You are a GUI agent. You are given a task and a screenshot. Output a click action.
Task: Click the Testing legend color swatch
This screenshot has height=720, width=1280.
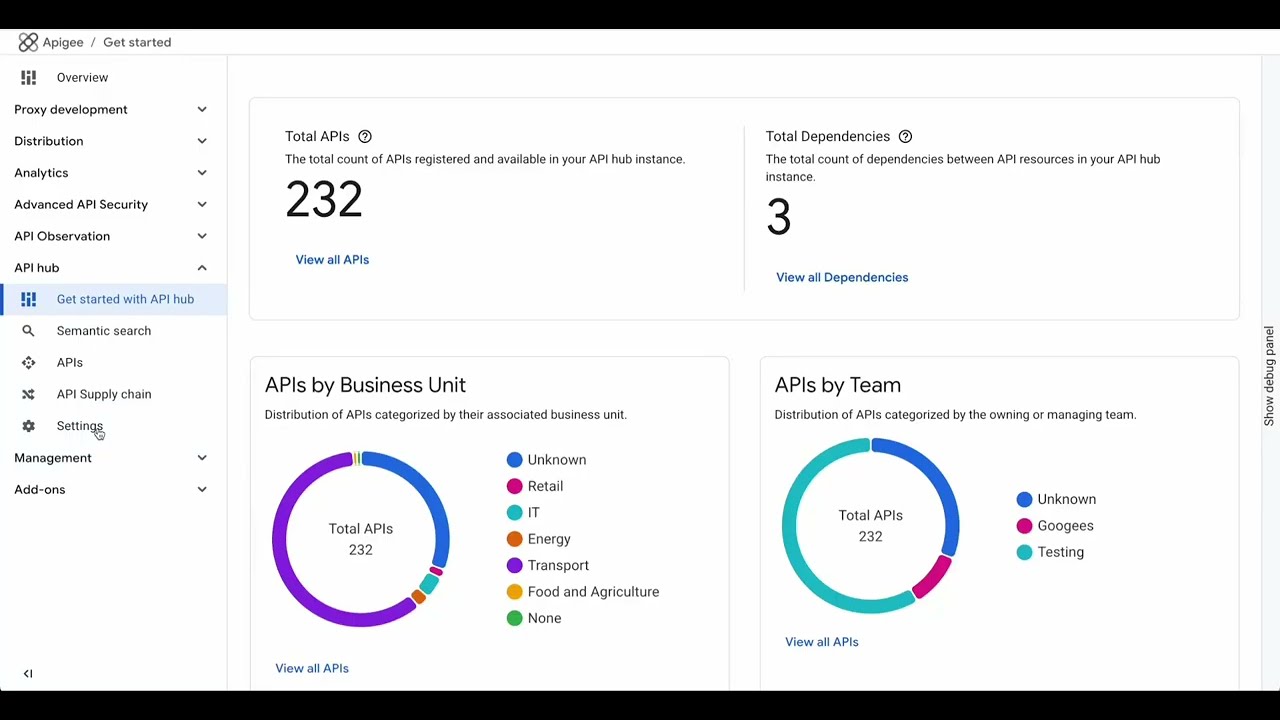pos(1024,552)
